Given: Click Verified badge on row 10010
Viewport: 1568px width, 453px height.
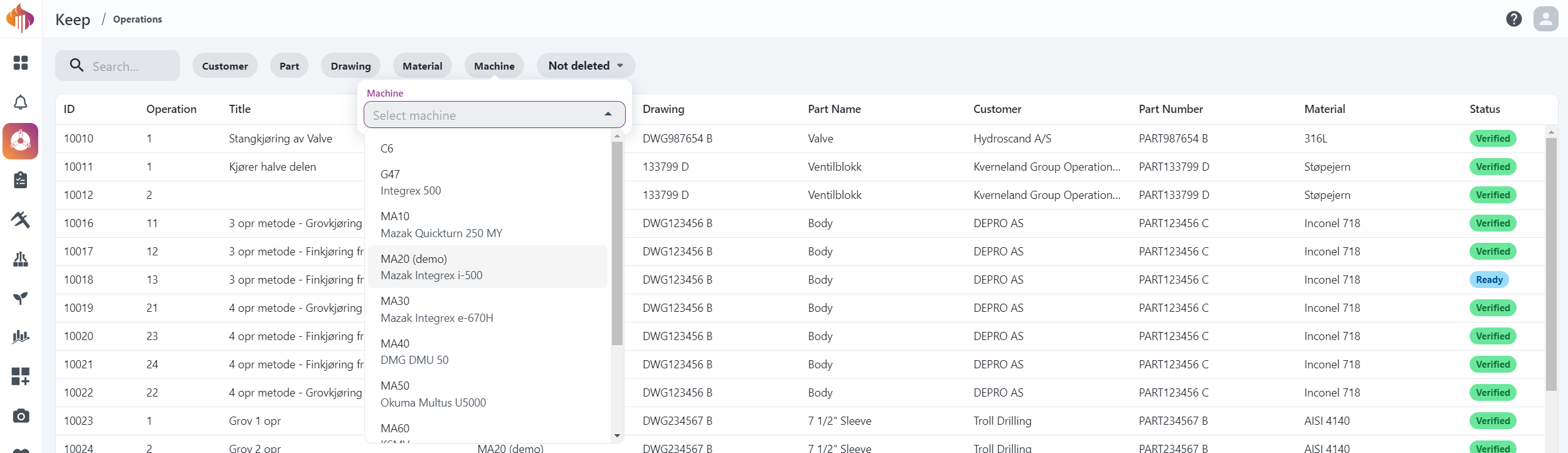Looking at the screenshot, I should 1493,139.
